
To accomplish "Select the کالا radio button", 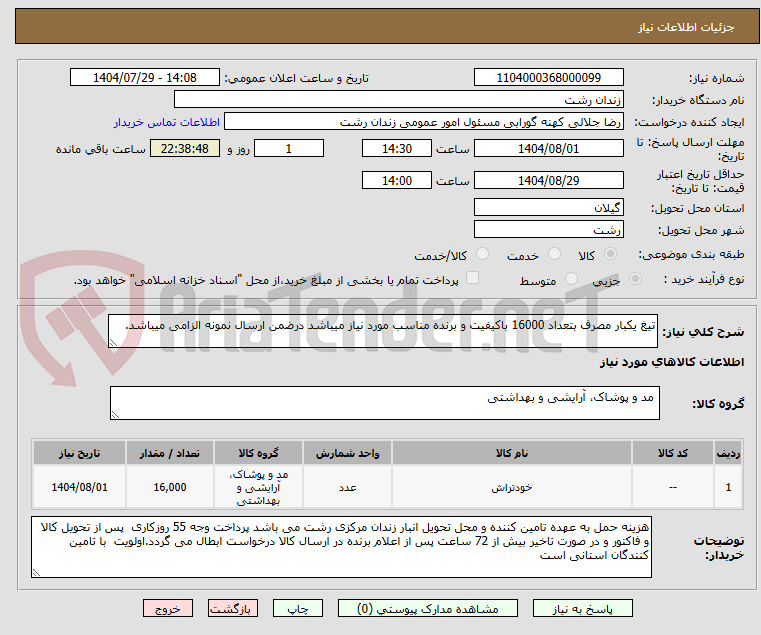I will pos(610,254).
